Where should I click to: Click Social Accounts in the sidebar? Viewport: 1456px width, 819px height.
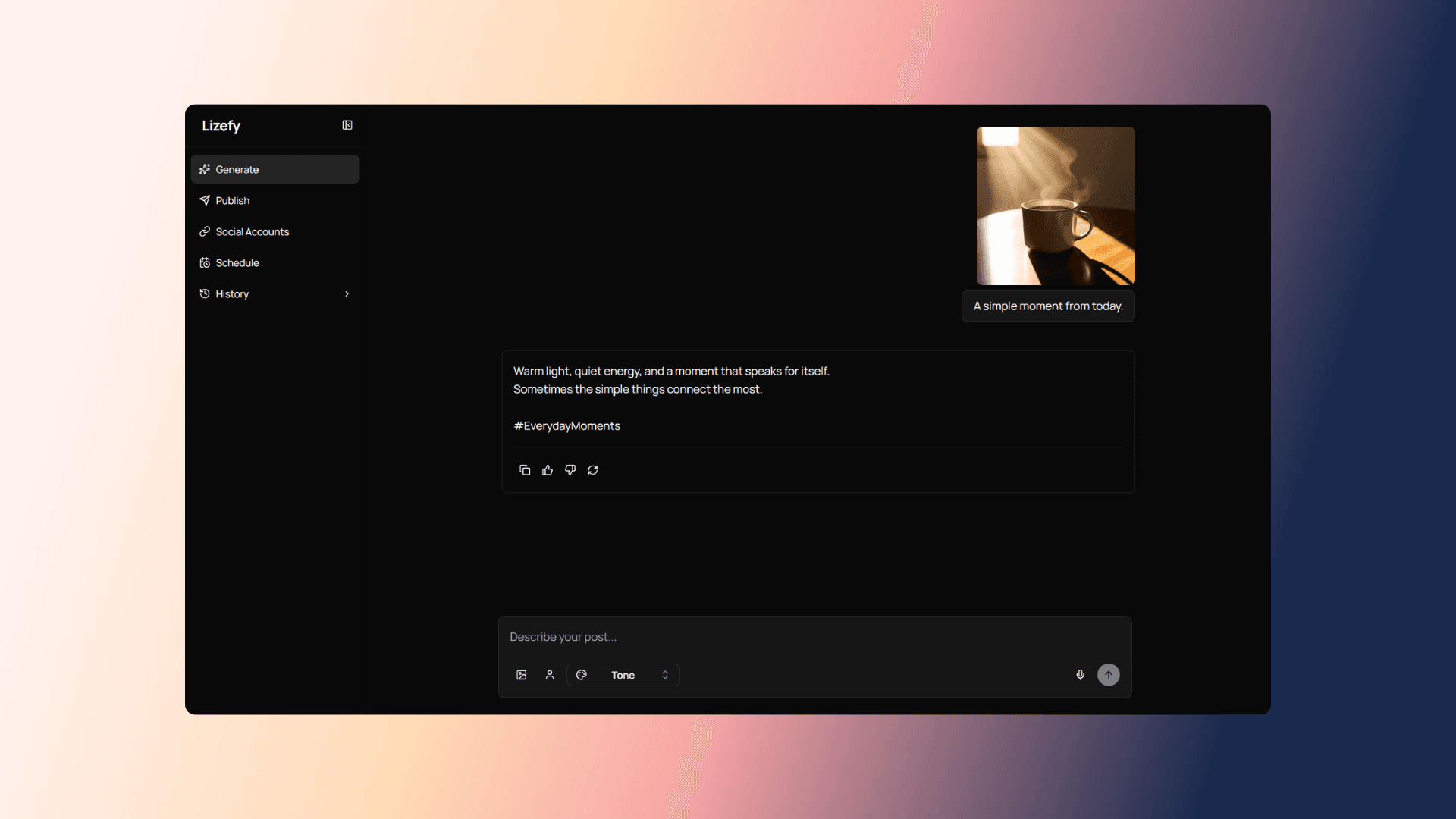251,231
